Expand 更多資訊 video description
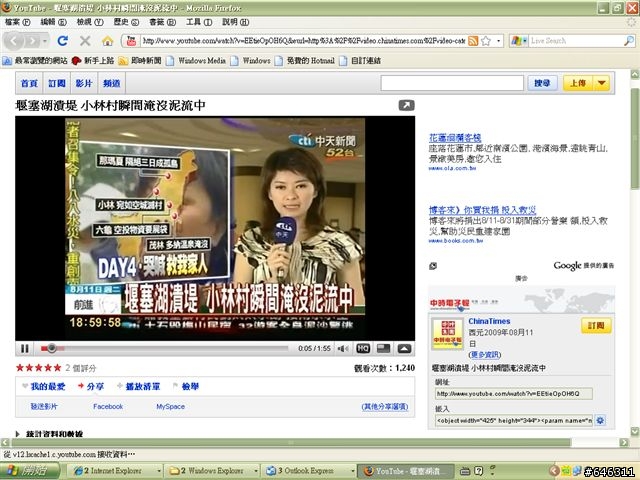This screenshot has width=640, height=480. click(x=484, y=354)
